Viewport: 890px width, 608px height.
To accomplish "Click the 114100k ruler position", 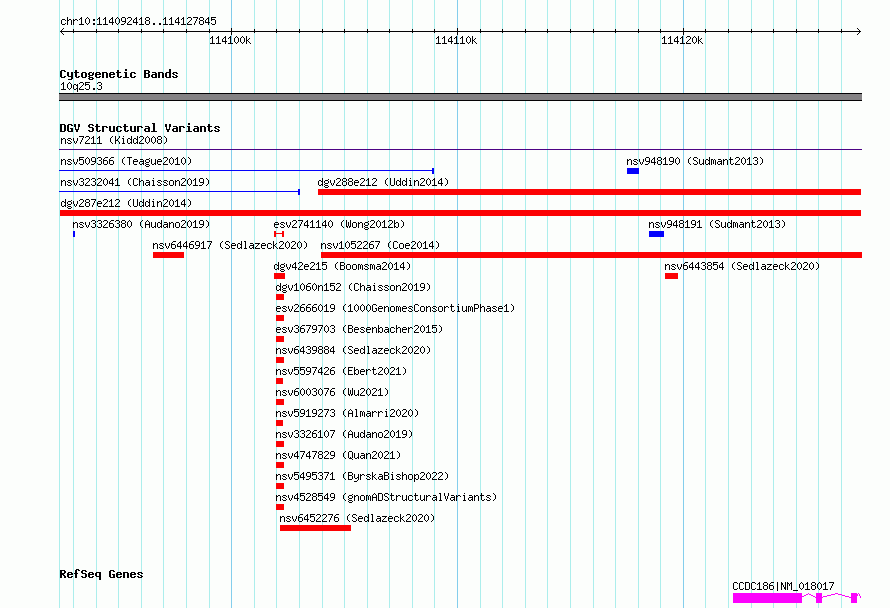I will [230, 40].
